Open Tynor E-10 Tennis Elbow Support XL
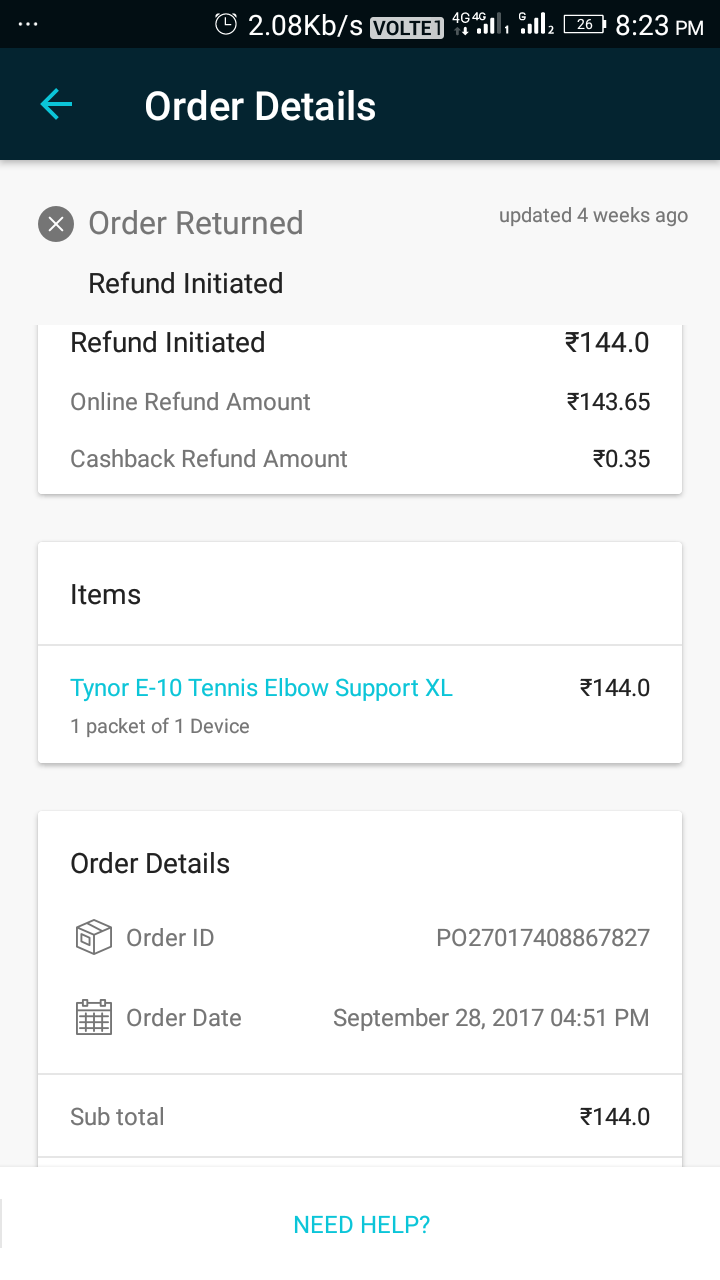Image resolution: width=720 pixels, height=1280 pixels. (x=261, y=688)
